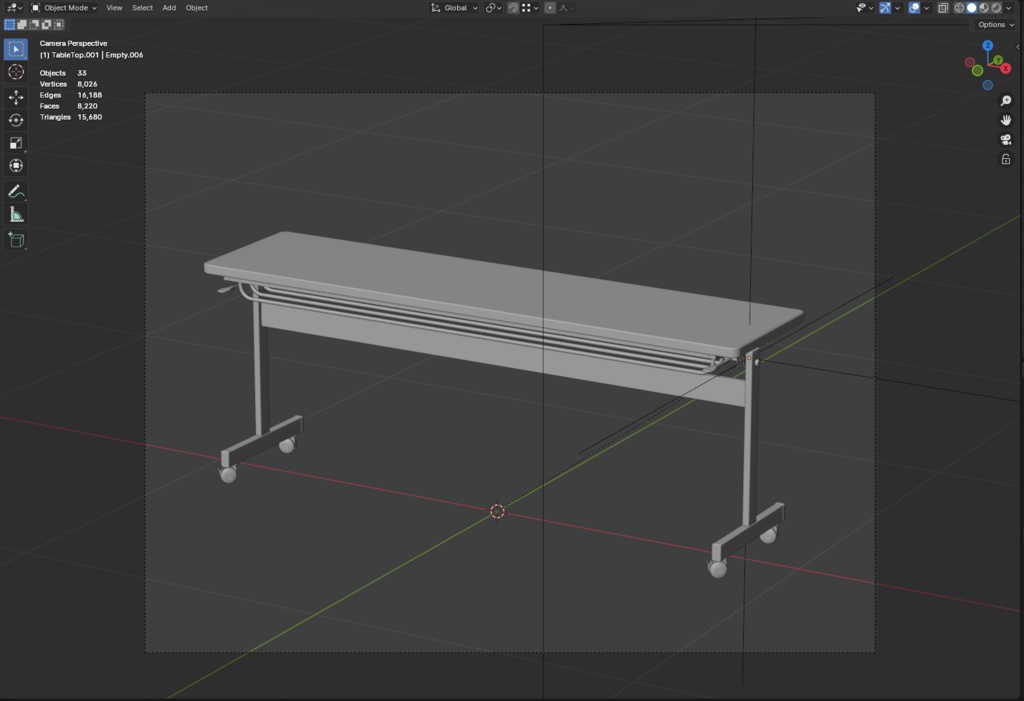The image size is (1024, 701).
Task: Click the Vertices count 8,026
Action: [x=87, y=84]
